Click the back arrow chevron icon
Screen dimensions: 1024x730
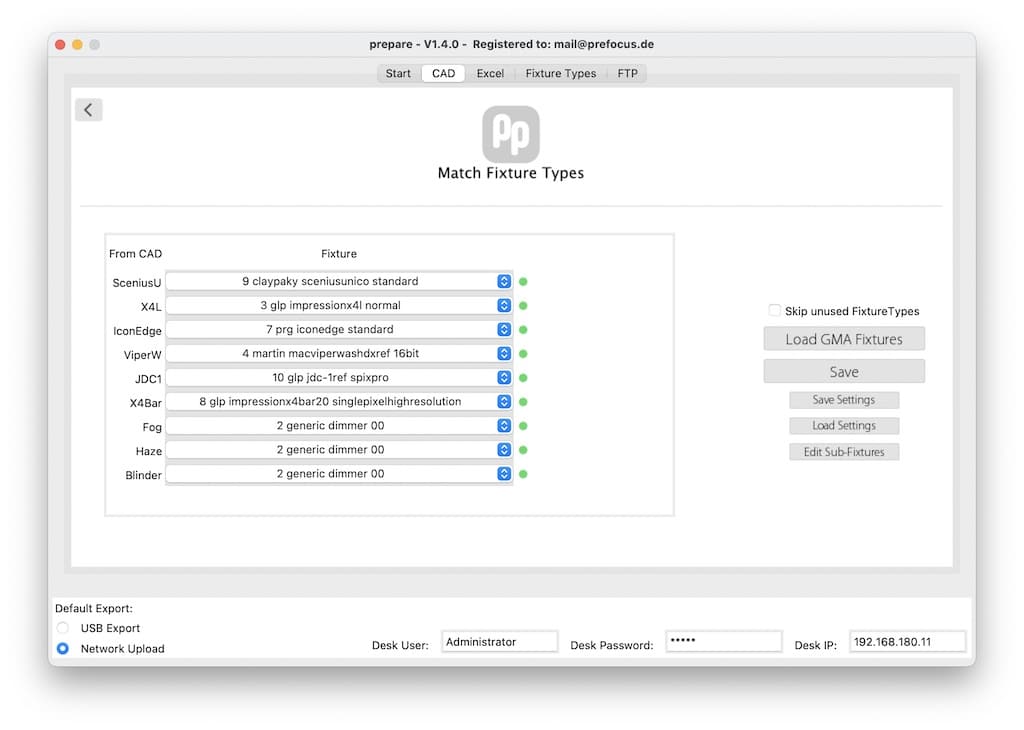88,110
